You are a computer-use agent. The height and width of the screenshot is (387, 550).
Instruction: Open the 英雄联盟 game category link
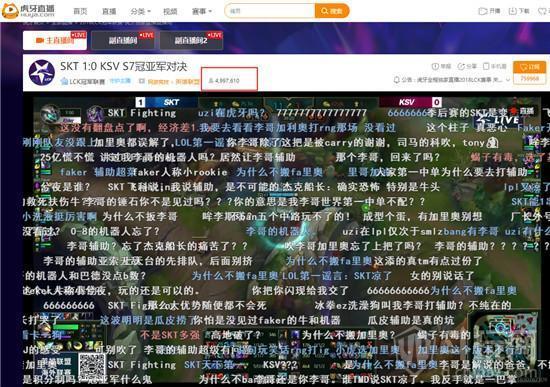pos(187,81)
